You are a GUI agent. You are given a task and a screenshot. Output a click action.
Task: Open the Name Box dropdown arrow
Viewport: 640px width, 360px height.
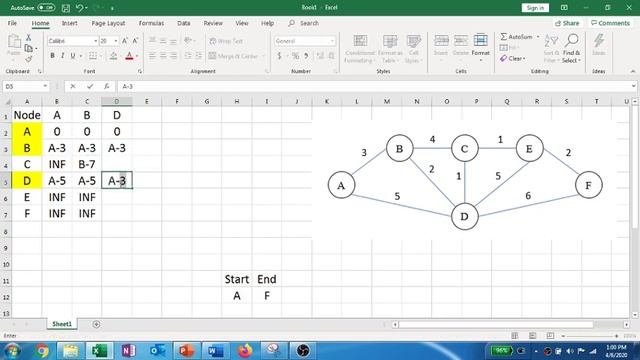tap(45, 87)
